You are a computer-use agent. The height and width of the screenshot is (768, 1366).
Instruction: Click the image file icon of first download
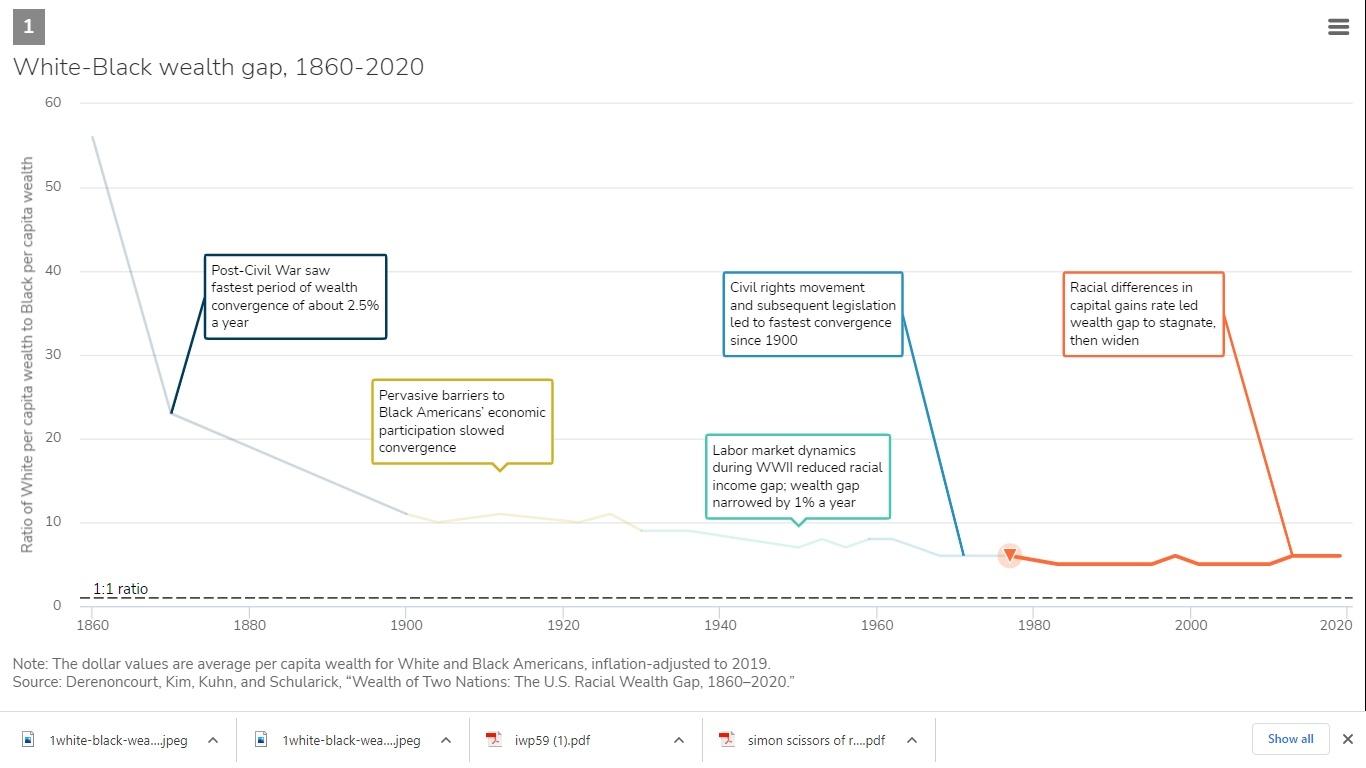[28, 740]
